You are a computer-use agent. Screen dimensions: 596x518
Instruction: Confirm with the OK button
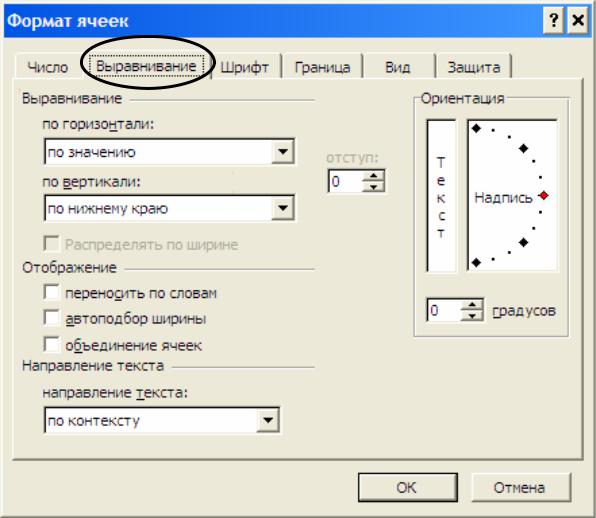[x=407, y=487]
